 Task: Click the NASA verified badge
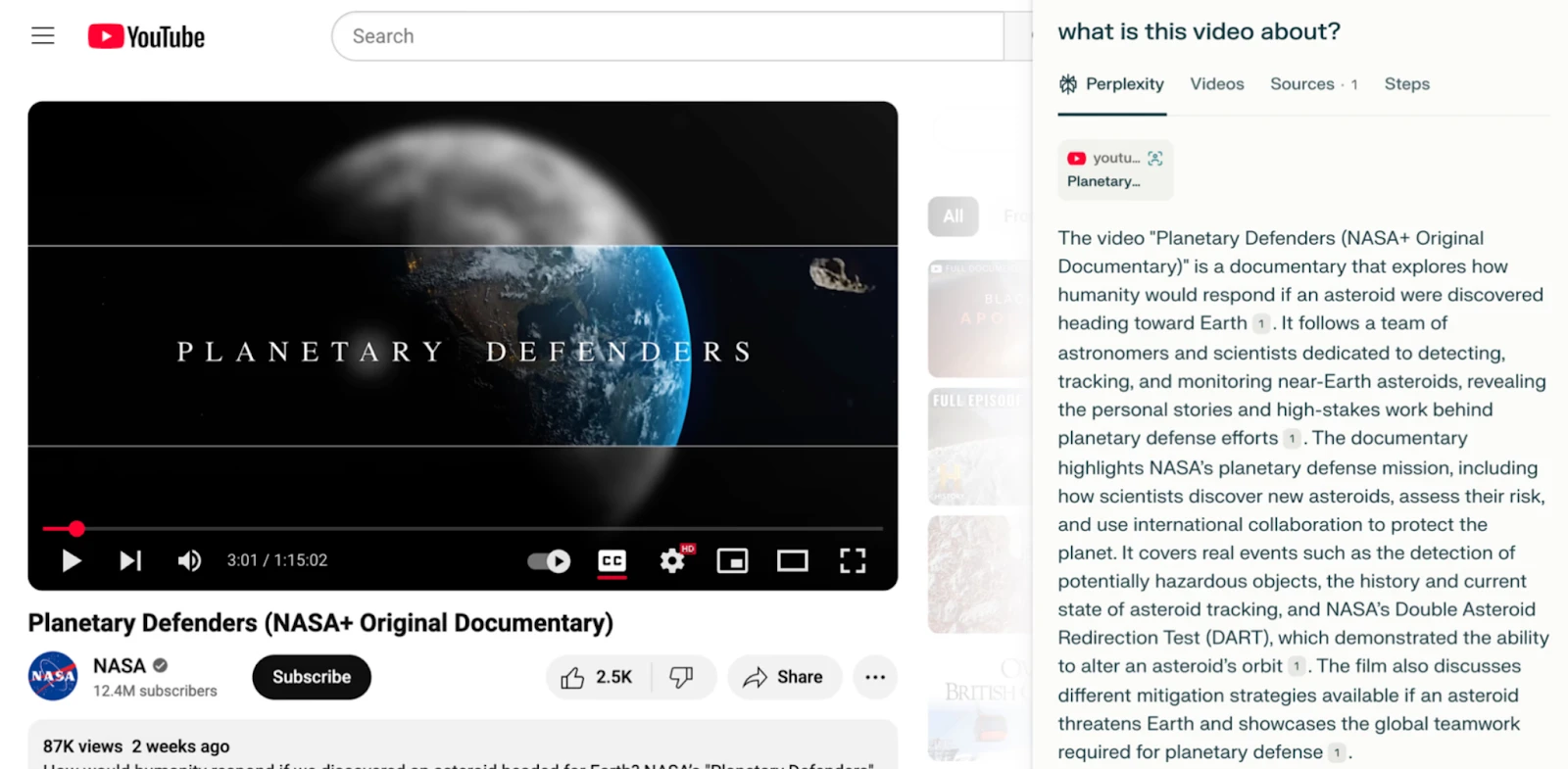point(161,666)
